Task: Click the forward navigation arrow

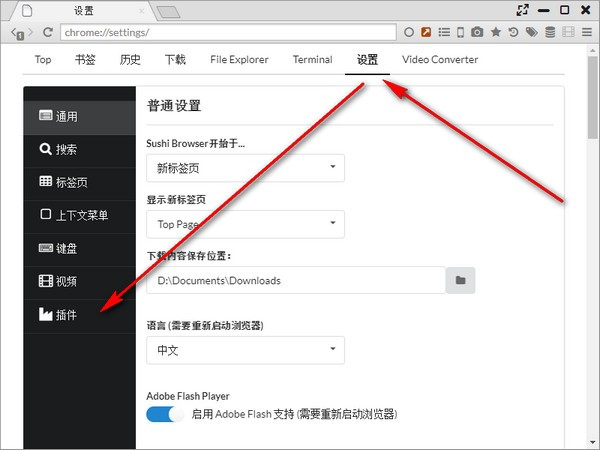Action: (31, 33)
